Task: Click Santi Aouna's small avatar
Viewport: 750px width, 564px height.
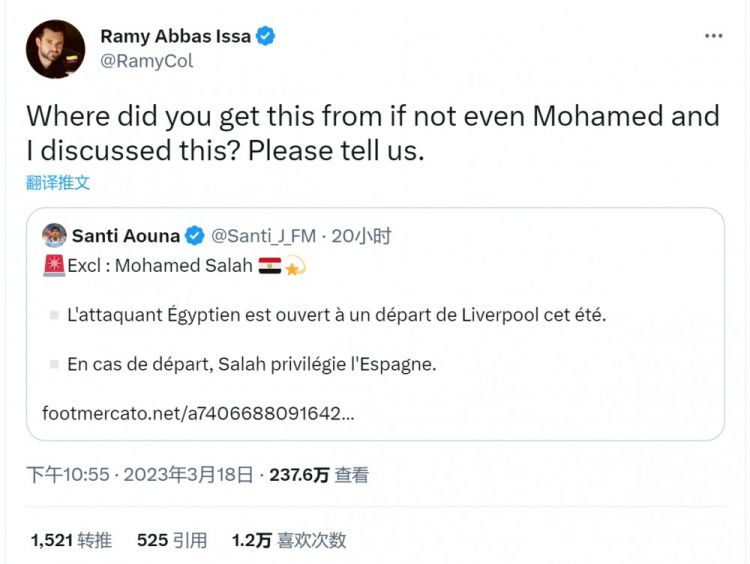Action: [54, 236]
